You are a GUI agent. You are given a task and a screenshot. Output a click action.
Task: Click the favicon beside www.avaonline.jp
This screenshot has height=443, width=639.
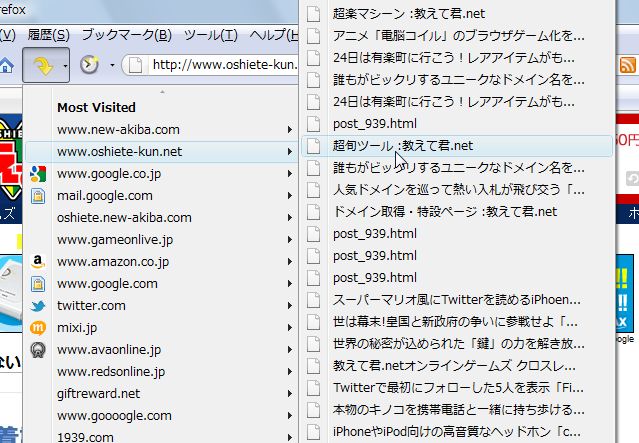click(x=38, y=350)
